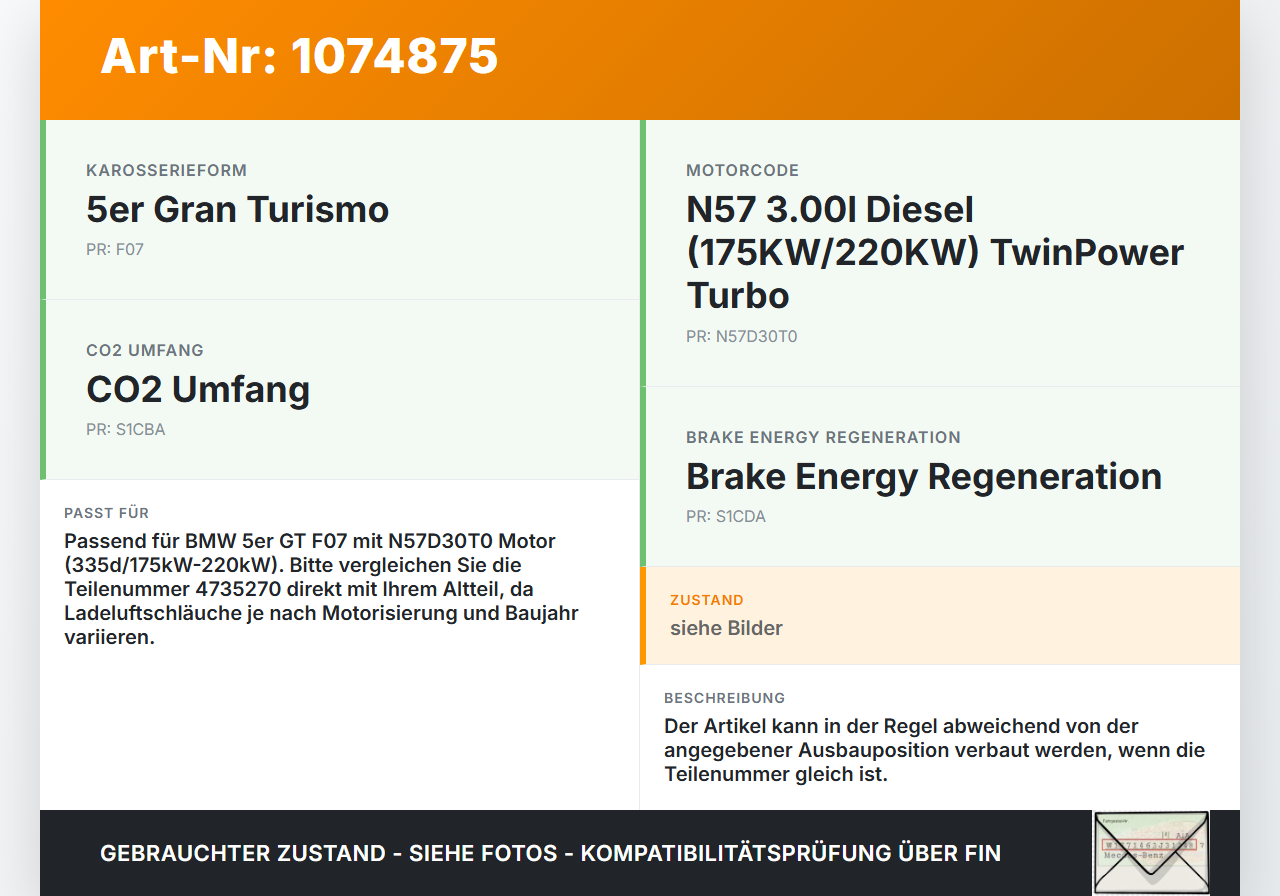Click the "Passend für BMW 5er GT" paragraph
Screen dimensions: 1280x896
pyautogui.click(x=322, y=589)
